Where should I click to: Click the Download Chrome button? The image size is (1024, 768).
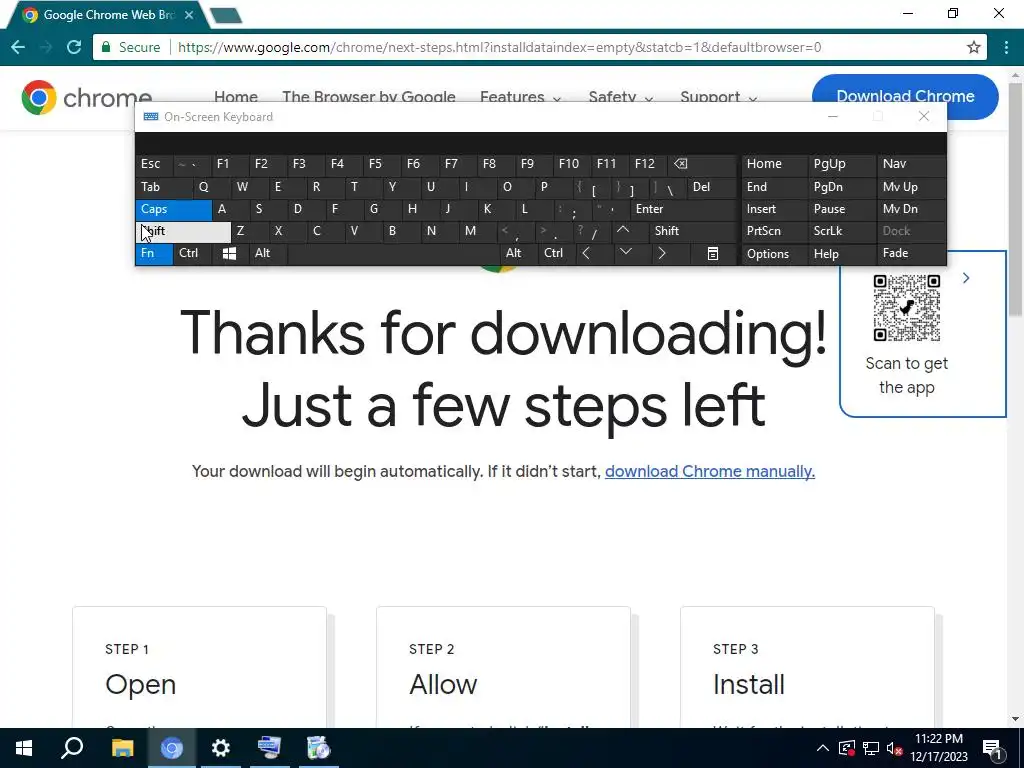pos(905,97)
